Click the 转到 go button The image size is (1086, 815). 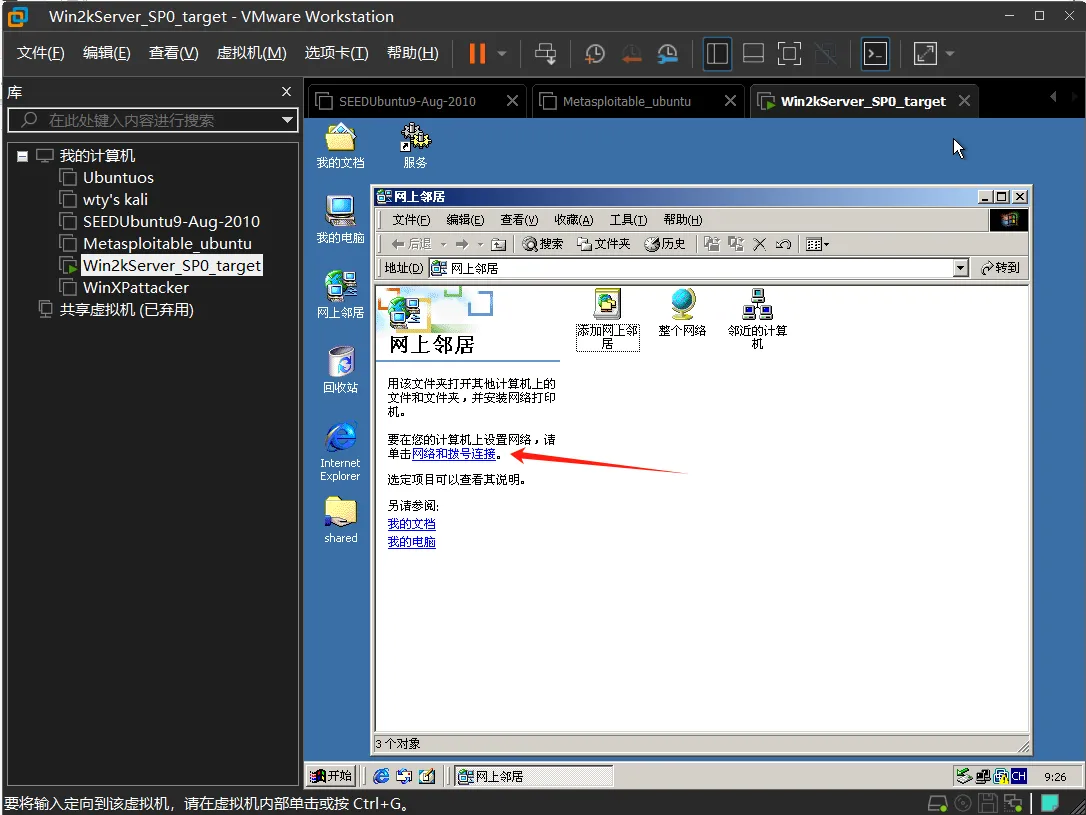point(1000,268)
